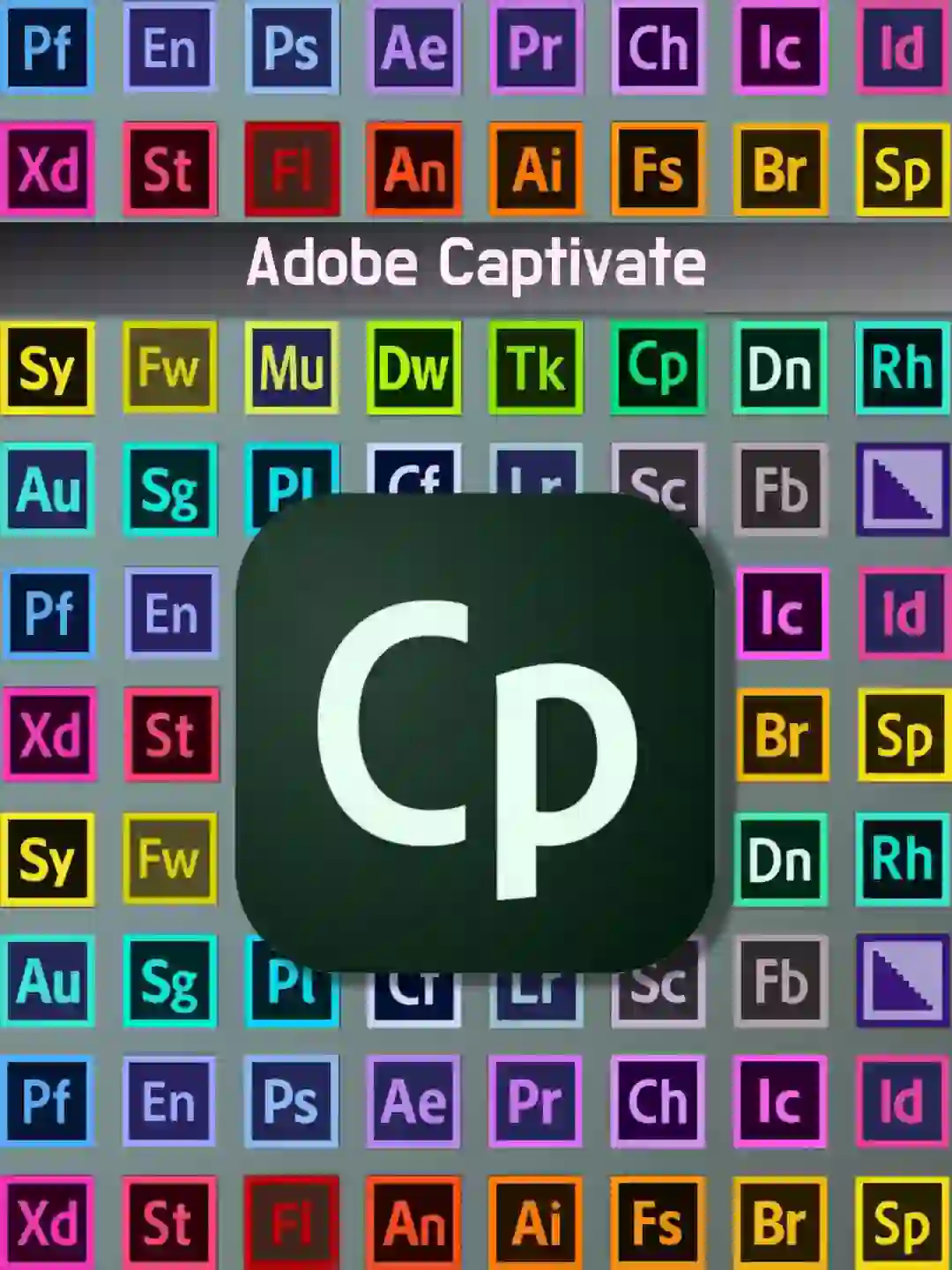Viewport: 952px width, 1270px height.
Task: Select the small Captivate Cp icon in top grid
Action: 657,369
